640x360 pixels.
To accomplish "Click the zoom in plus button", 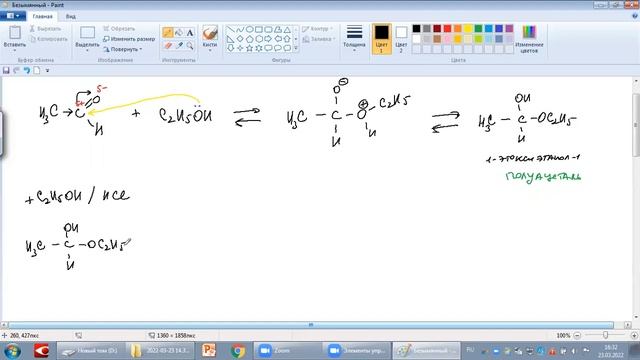I will [634, 336].
